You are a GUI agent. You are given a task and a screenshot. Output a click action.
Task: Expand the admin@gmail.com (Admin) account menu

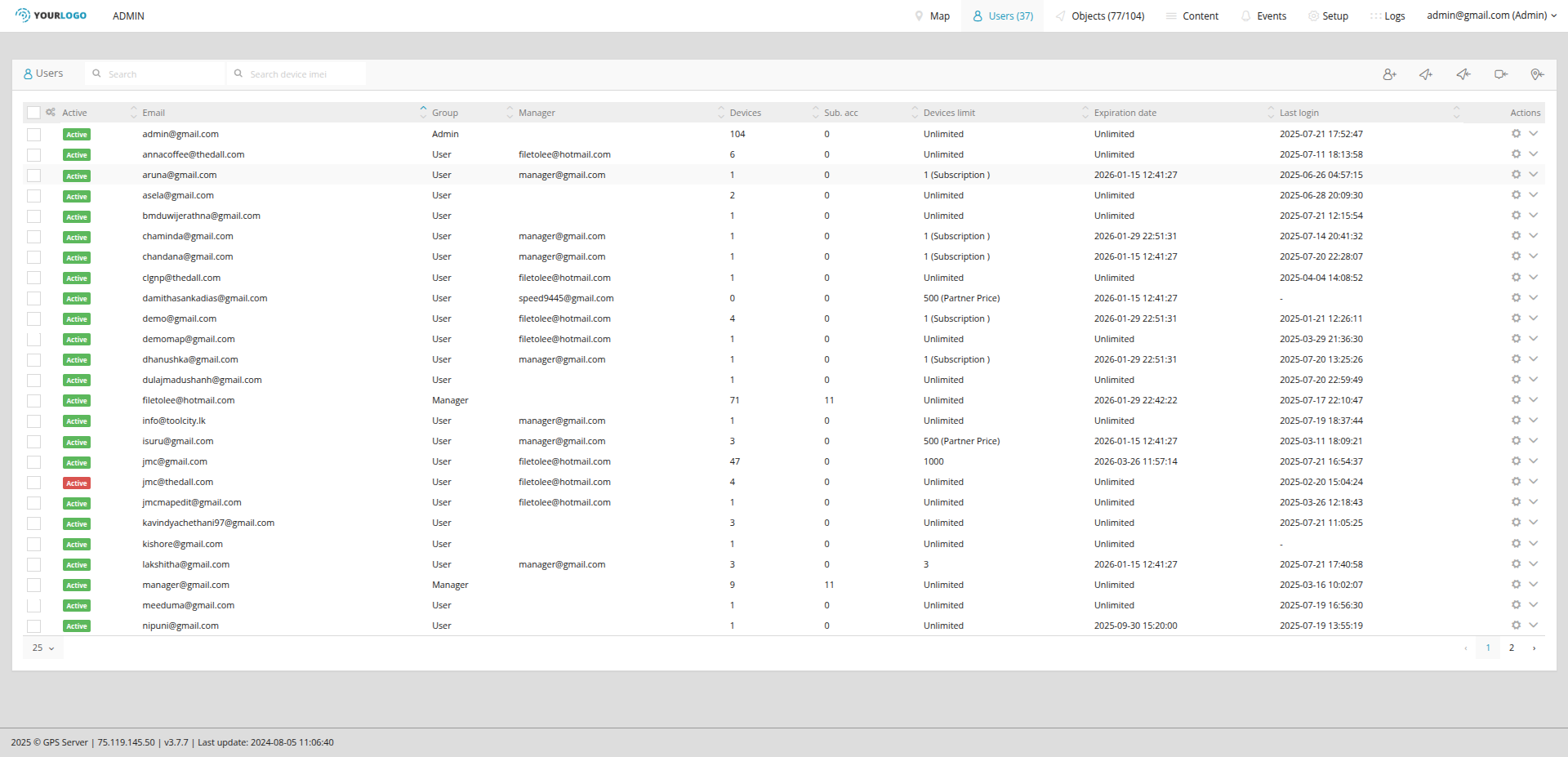pyautogui.click(x=1491, y=16)
